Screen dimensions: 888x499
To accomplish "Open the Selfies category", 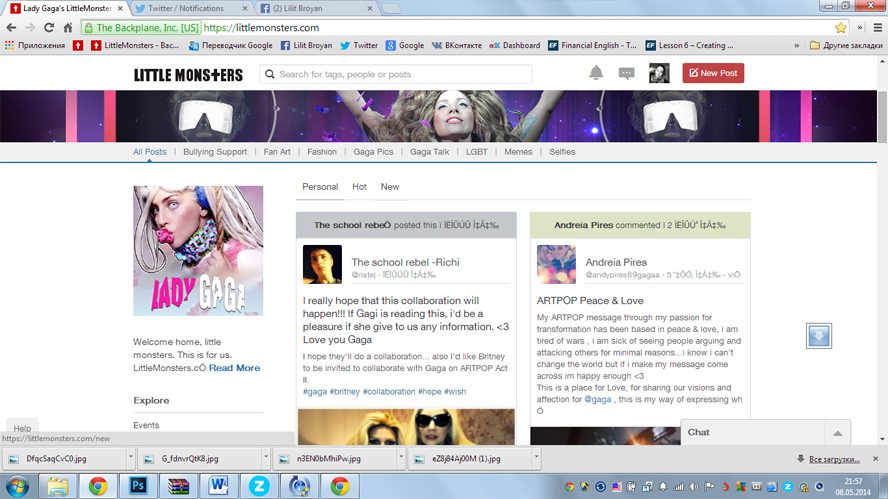I will pyautogui.click(x=562, y=152).
